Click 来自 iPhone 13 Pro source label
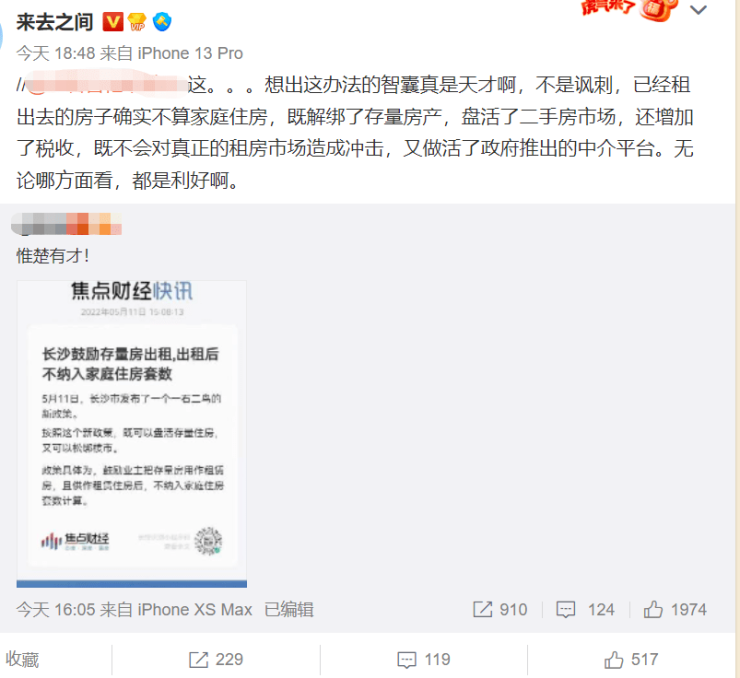The image size is (740, 678). pyautogui.click(x=171, y=53)
